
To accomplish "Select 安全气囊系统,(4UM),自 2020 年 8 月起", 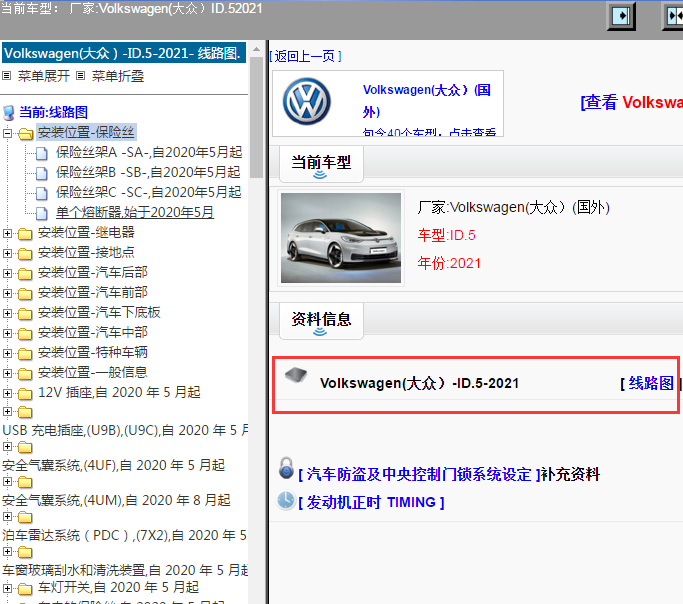I will point(116,500).
